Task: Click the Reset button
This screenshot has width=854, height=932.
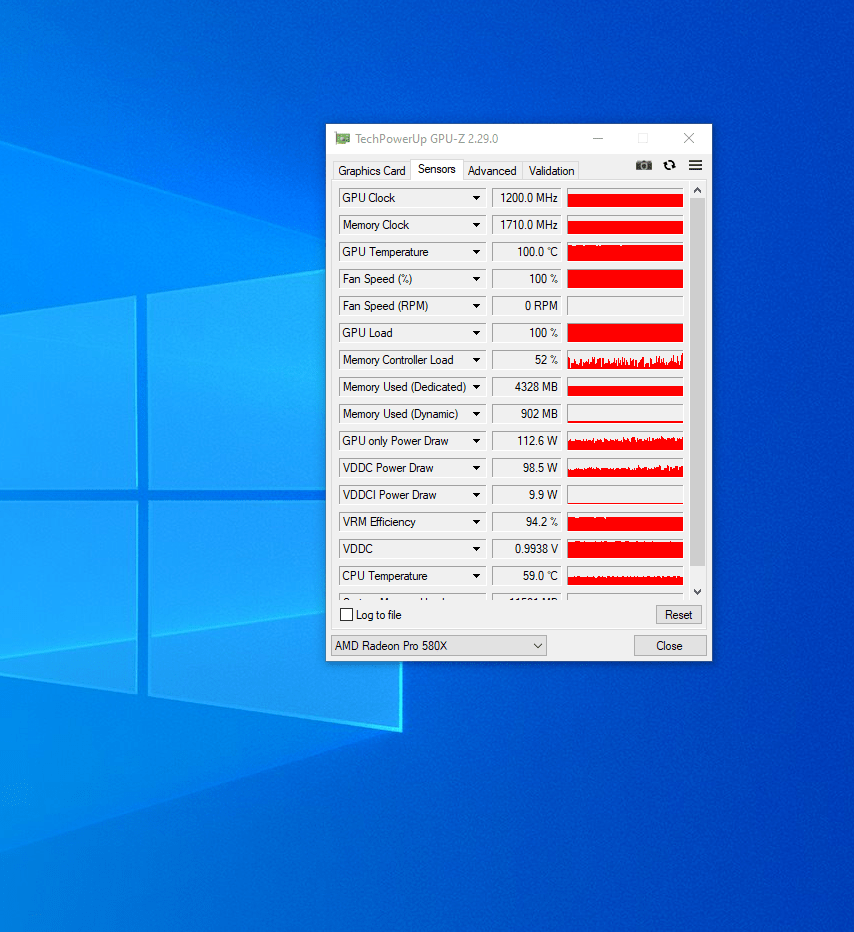Action: pyautogui.click(x=678, y=615)
